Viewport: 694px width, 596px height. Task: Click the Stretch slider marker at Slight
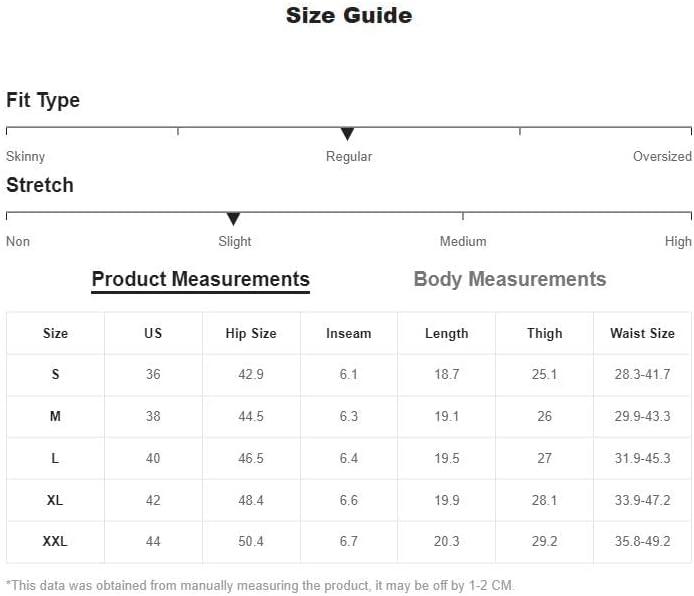pos(233,219)
